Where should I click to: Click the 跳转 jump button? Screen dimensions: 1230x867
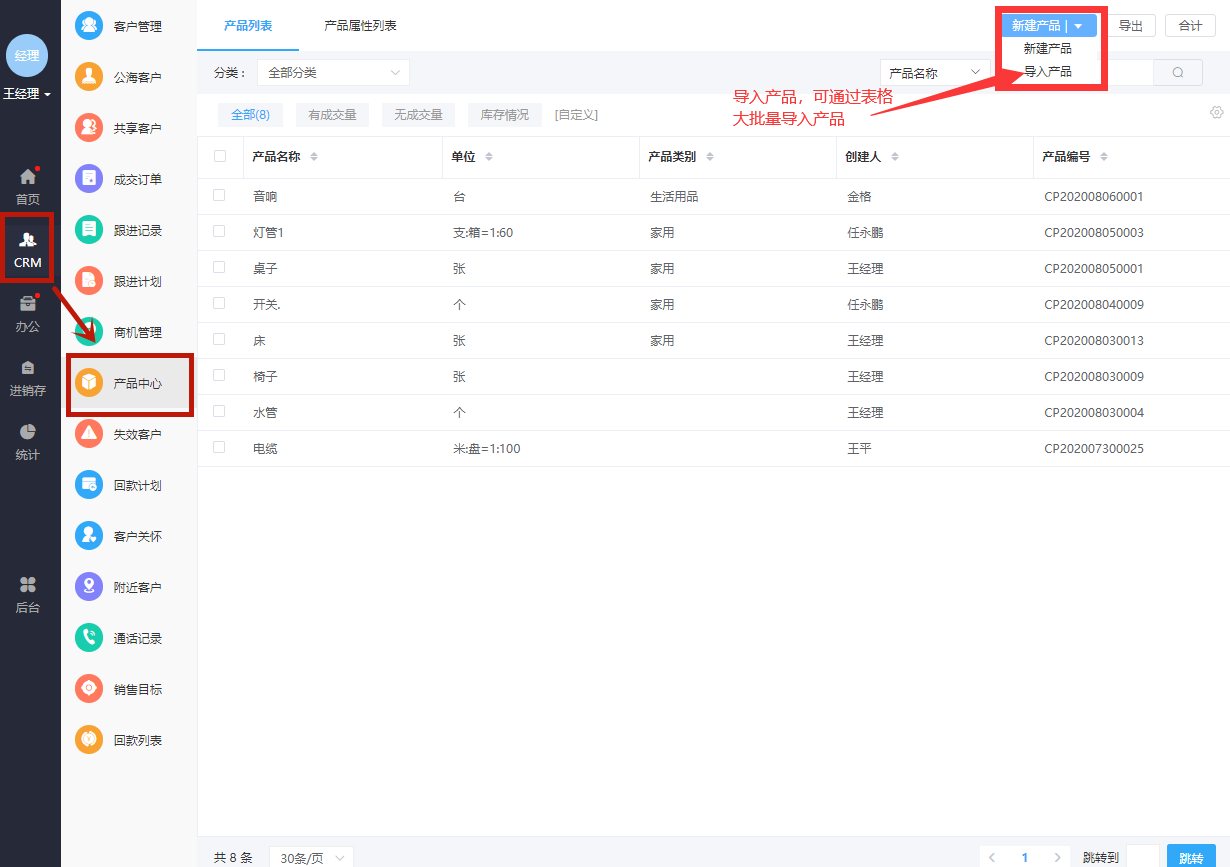1191,858
